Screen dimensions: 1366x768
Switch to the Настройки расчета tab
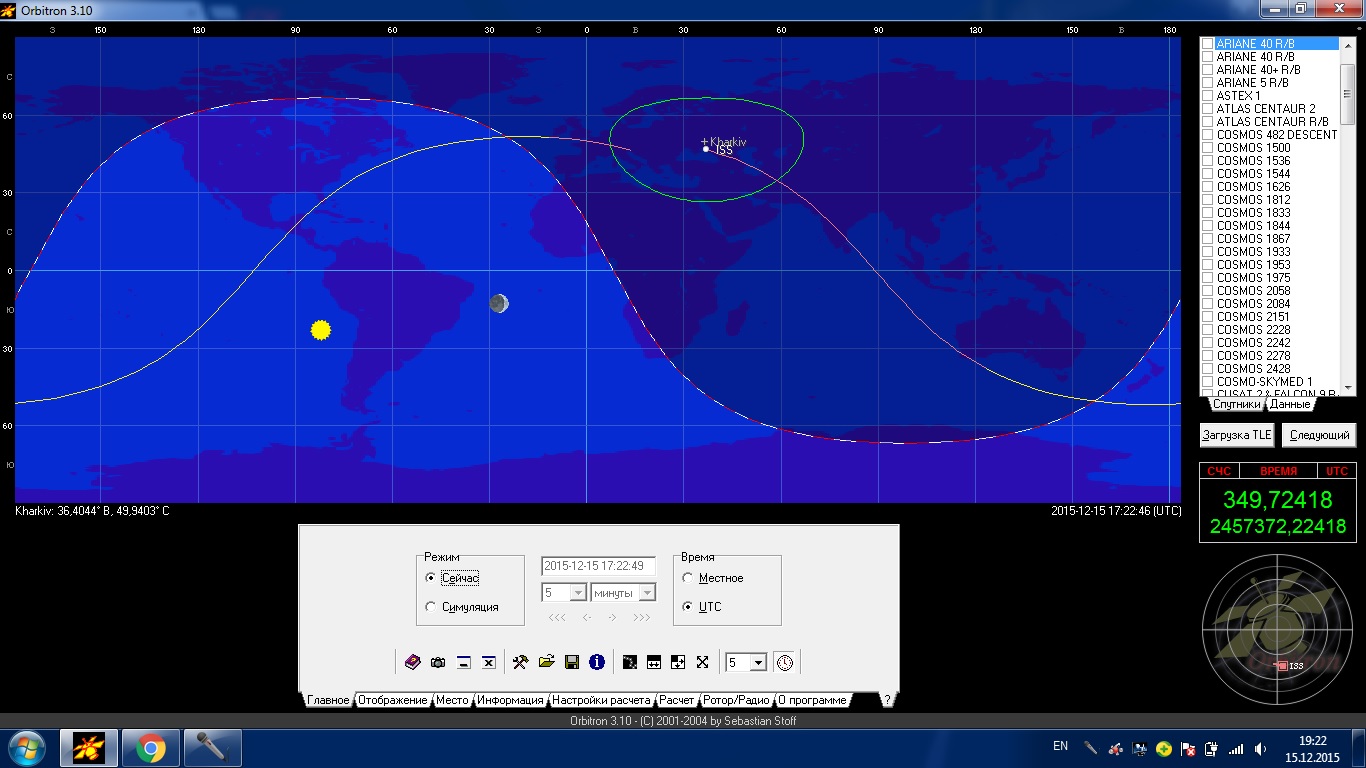pos(601,700)
